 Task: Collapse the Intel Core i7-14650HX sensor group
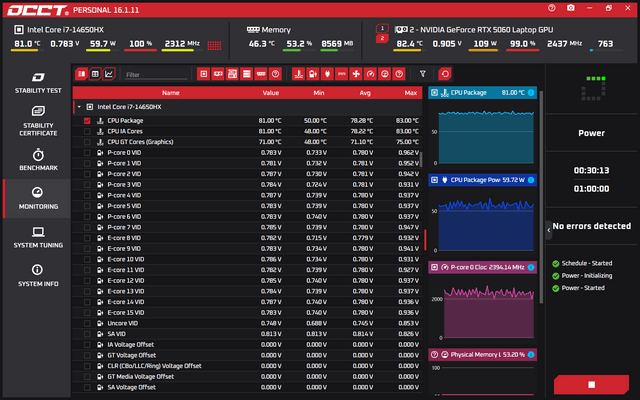tap(79, 107)
